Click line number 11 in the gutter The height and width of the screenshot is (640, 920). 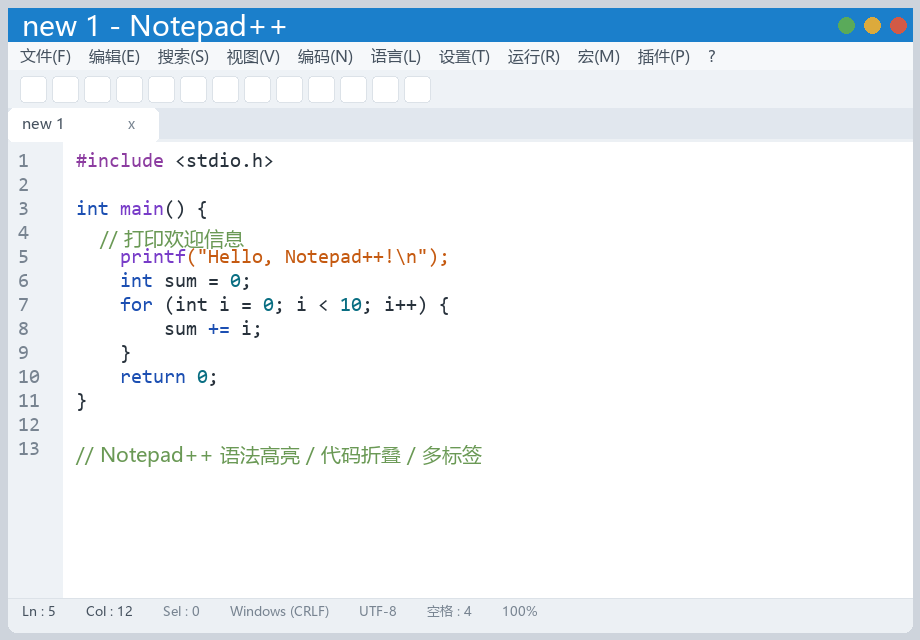click(x=29, y=401)
